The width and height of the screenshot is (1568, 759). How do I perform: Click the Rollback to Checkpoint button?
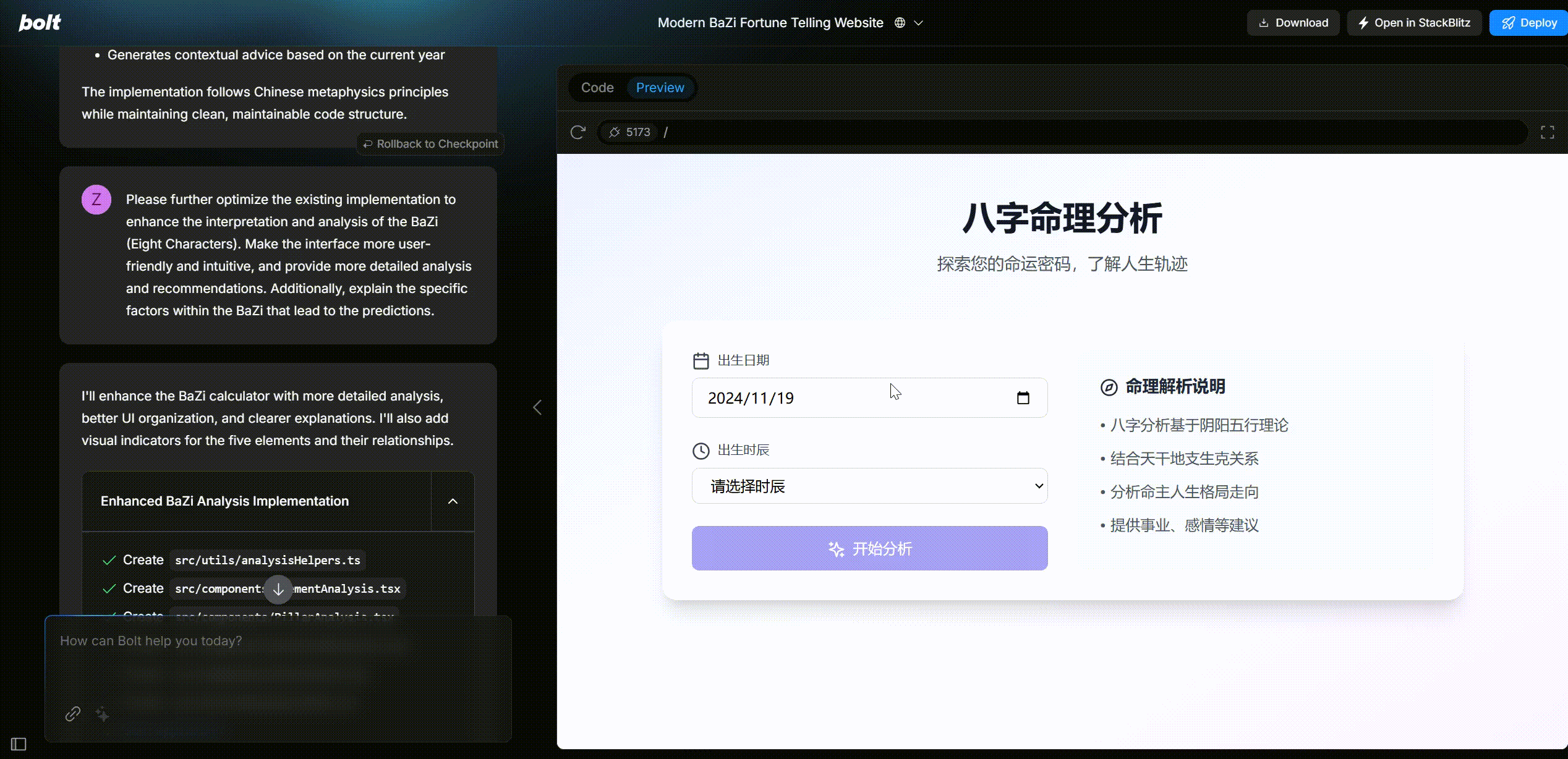[431, 143]
